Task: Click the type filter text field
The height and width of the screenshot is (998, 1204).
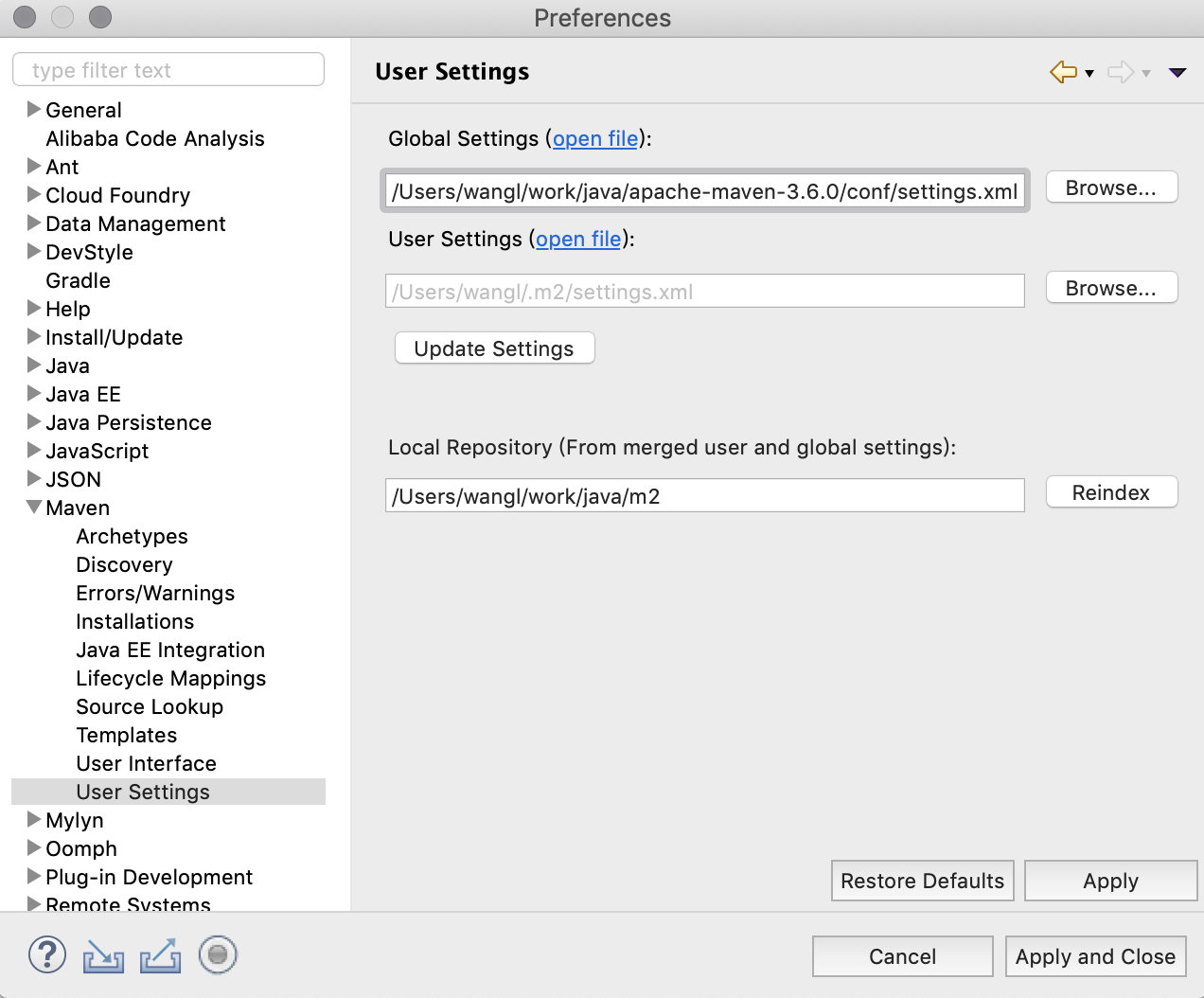Action: point(168,70)
